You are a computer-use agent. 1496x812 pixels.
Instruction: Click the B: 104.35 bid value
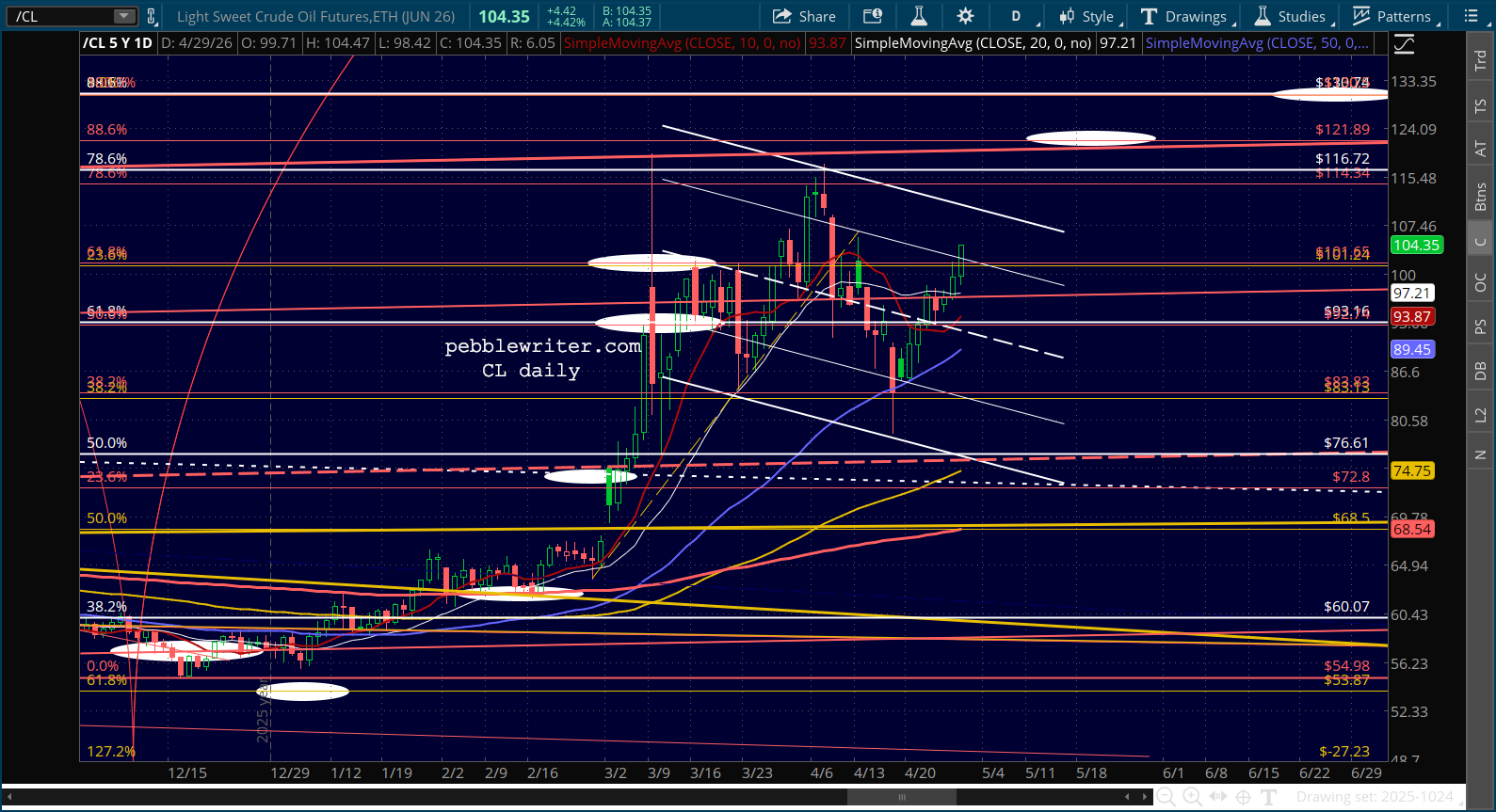[627, 11]
